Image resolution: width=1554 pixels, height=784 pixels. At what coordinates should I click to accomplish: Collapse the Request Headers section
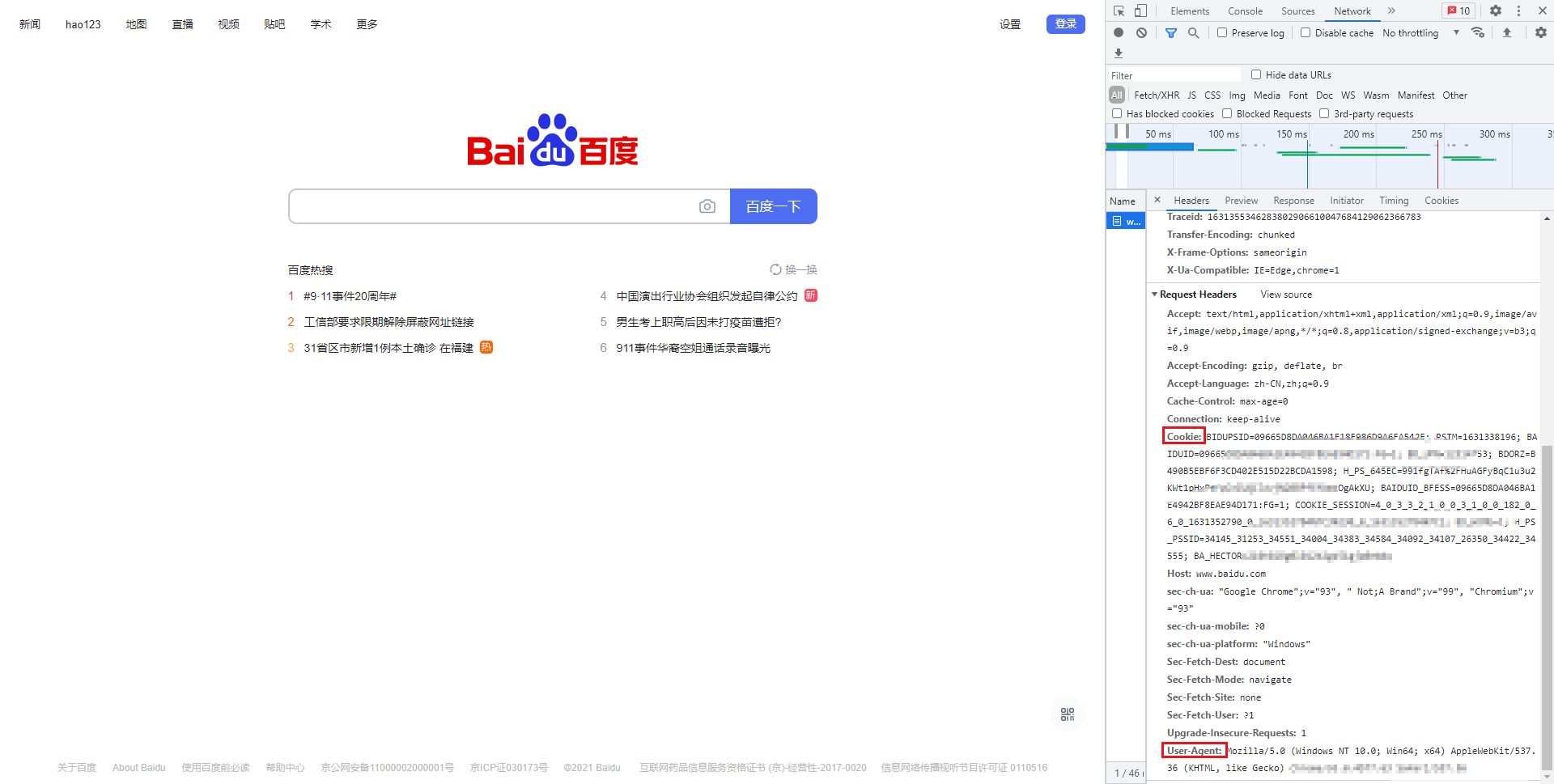(1156, 294)
